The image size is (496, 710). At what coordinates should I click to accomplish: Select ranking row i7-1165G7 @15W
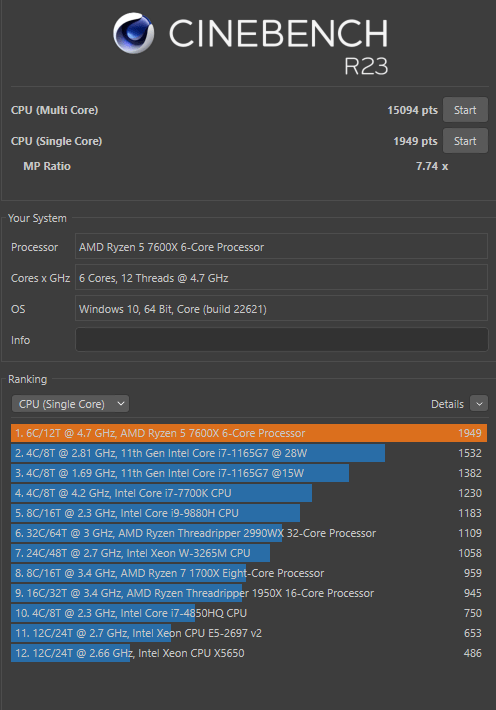click(x=249, y=473)
